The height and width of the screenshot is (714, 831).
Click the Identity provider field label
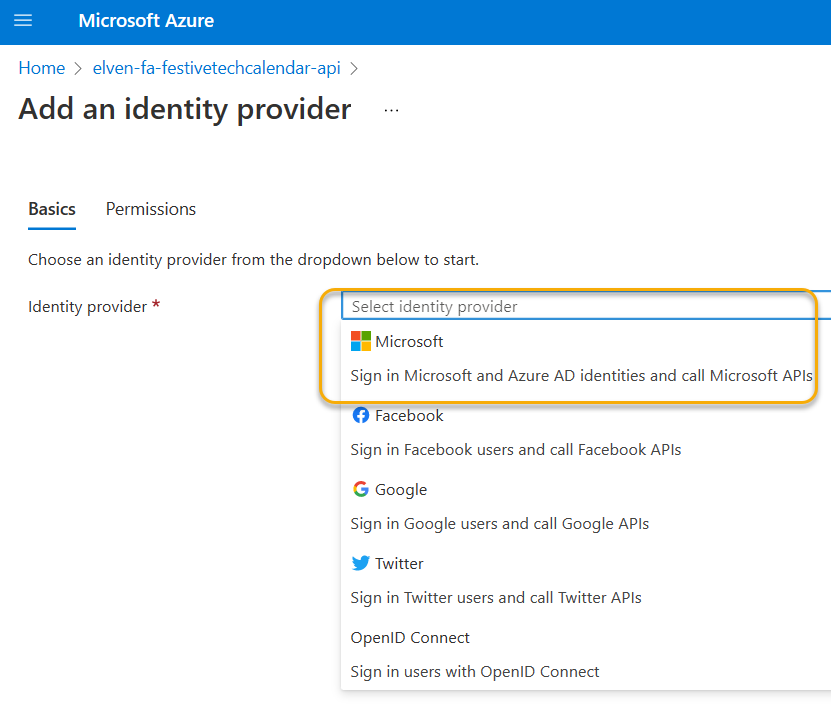87,307
